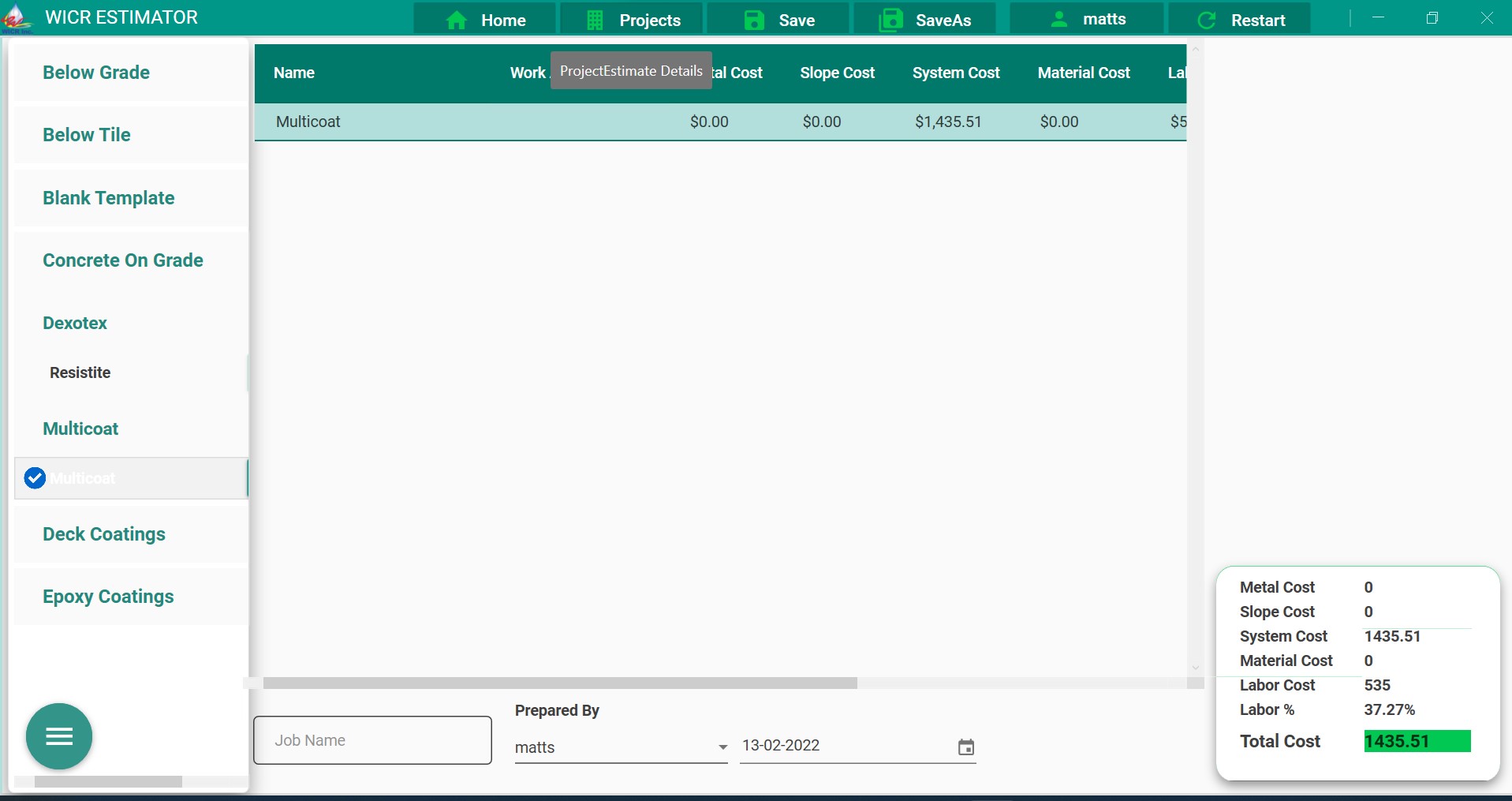
Task: Click Save in the top bar
Action: 778,20
